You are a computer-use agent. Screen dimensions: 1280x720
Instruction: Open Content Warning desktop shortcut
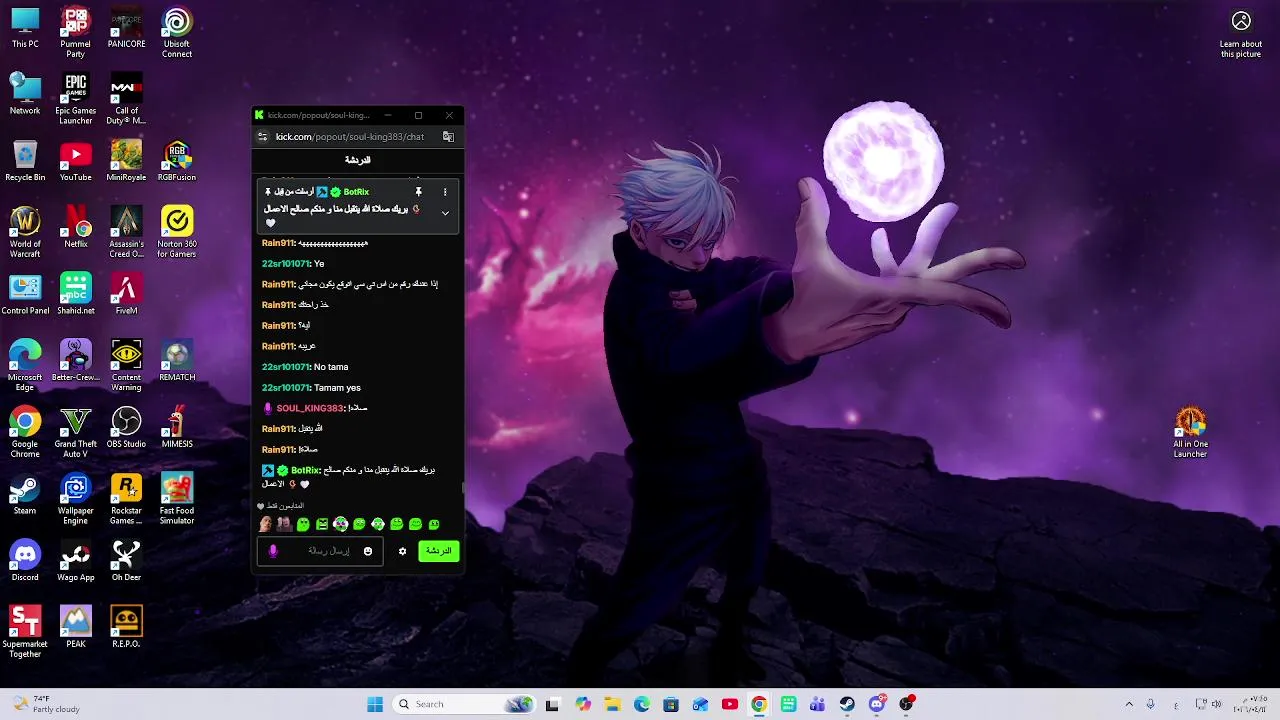coord(126,366)
